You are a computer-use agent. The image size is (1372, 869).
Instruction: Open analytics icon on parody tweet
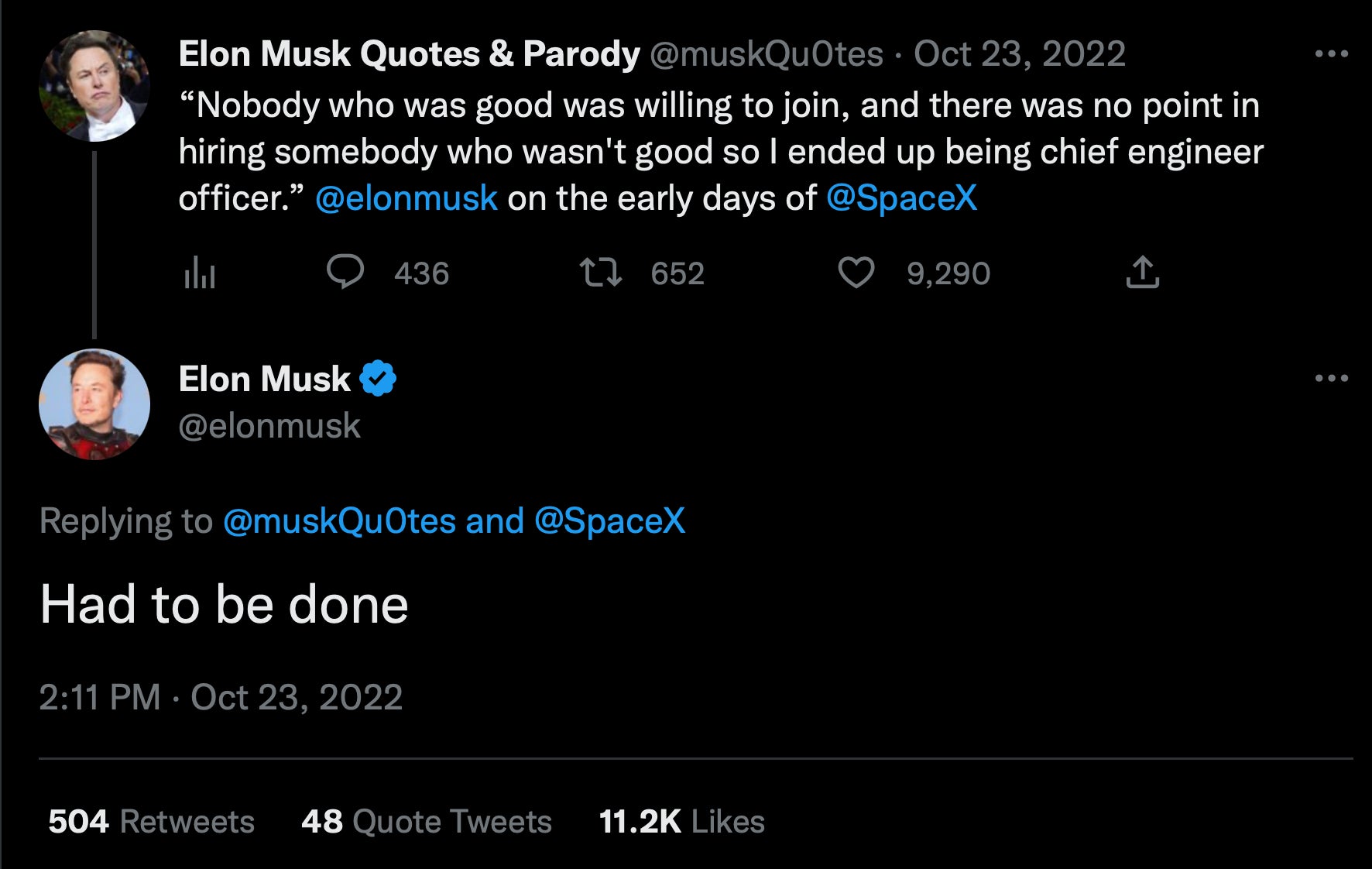pyautogui.click(x=199, y=273)
